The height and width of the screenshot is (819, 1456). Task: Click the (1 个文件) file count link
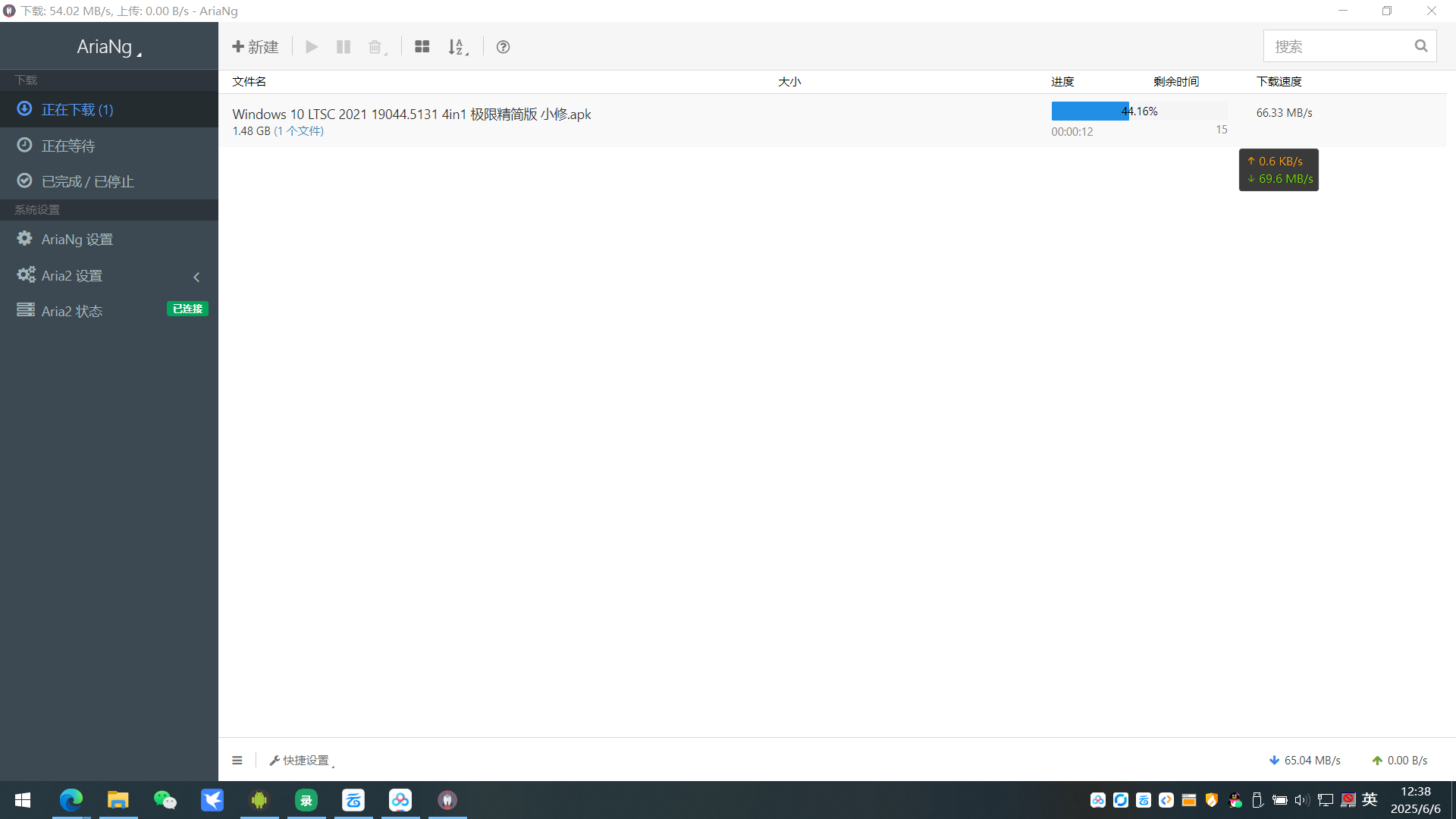[x=299, y=131]
